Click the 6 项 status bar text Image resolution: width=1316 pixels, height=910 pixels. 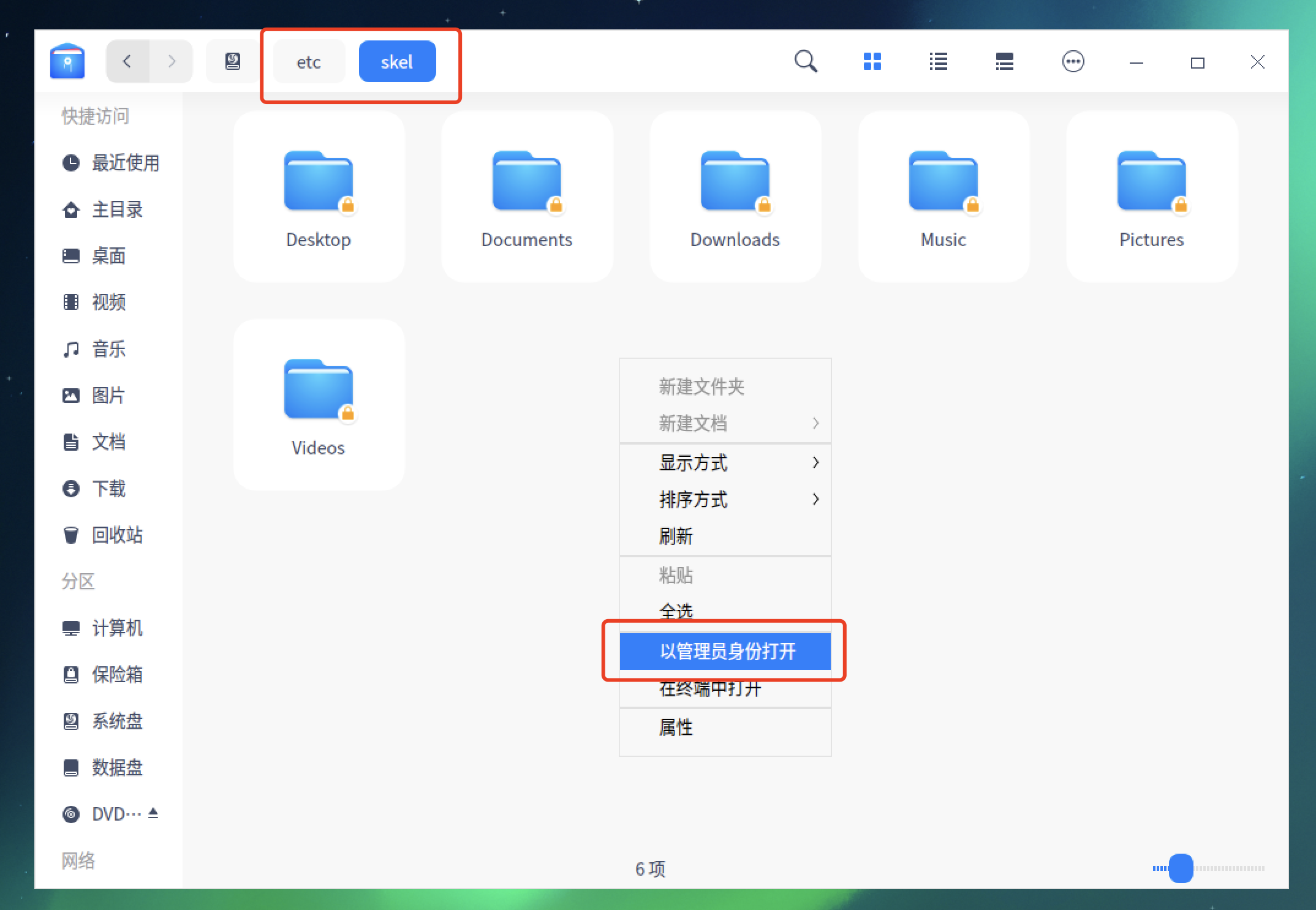coord(650,868)
